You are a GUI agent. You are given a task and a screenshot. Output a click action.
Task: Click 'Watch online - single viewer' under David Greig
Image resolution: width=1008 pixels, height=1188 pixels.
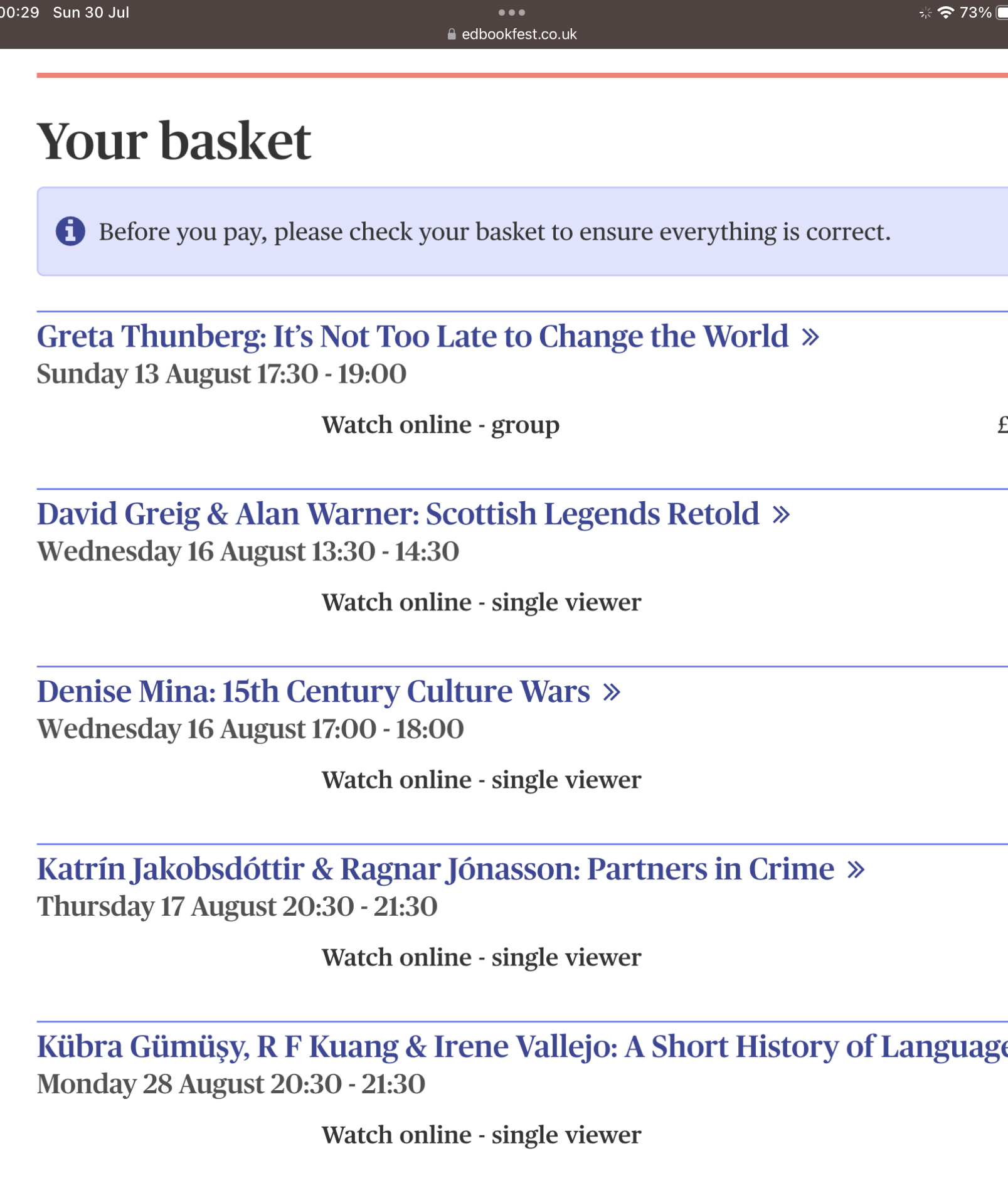pos(481,602)
